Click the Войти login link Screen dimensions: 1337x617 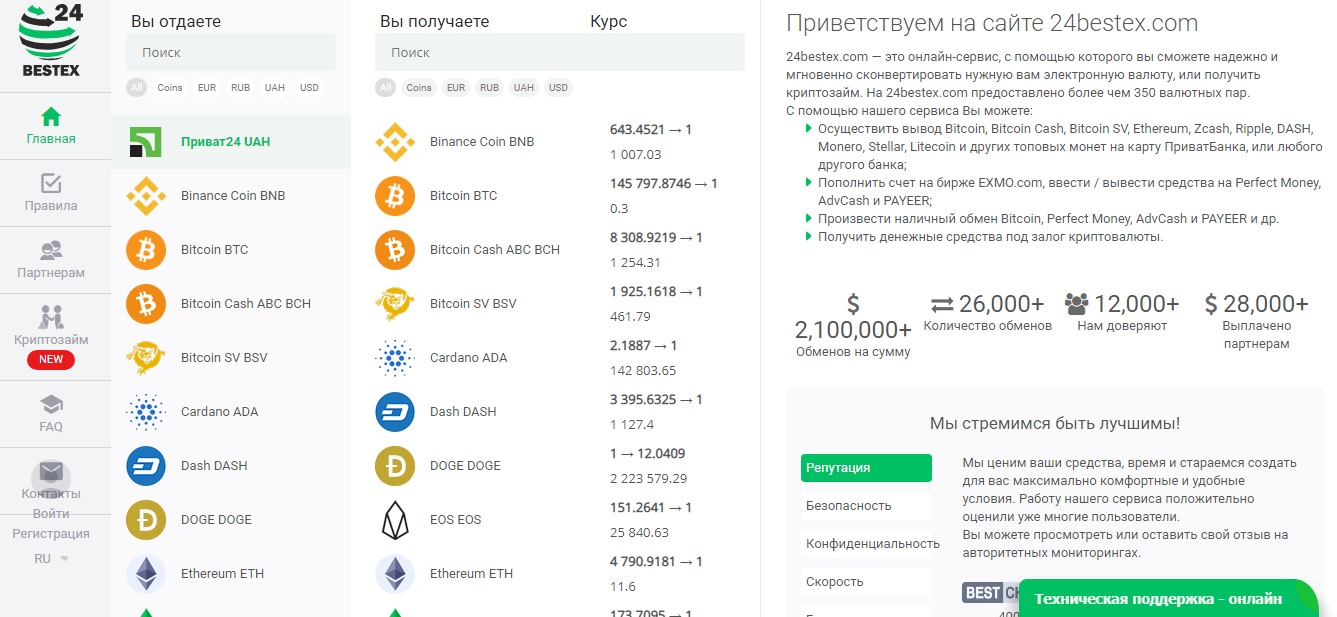(51, 514)
